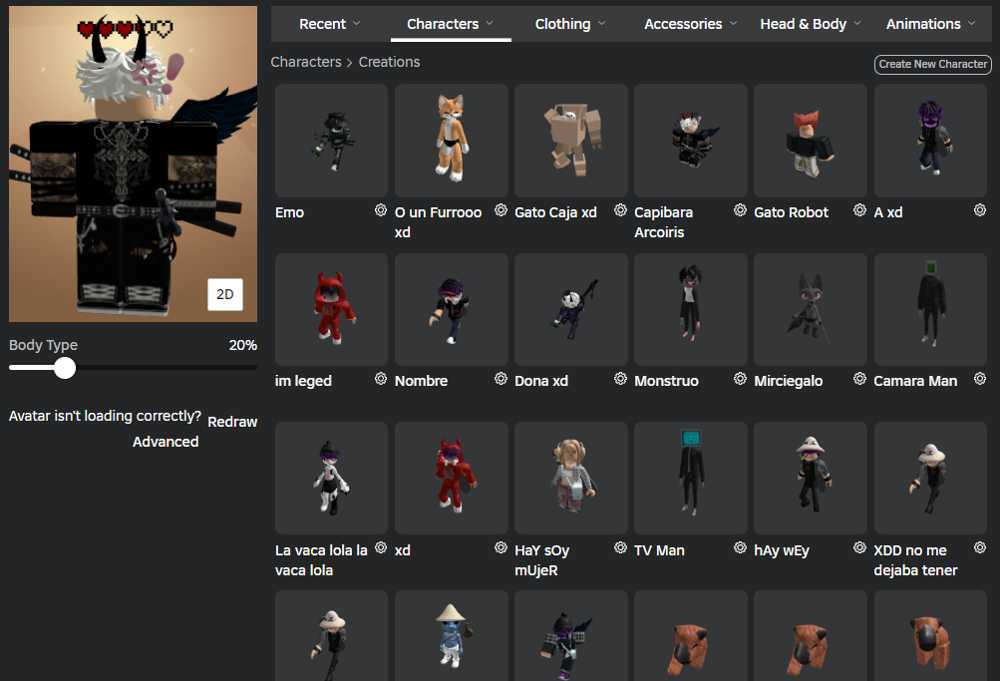Open settings gear for A xd
Image resolution: width=1000 pixels, height=681 pixels.
coord(980,210)
